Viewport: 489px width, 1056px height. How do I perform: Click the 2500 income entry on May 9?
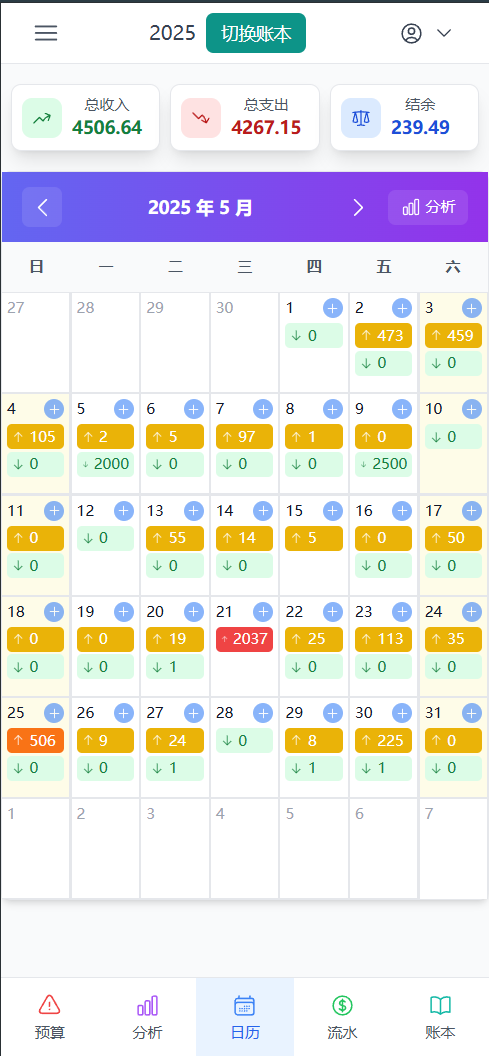tap(383, 465)
